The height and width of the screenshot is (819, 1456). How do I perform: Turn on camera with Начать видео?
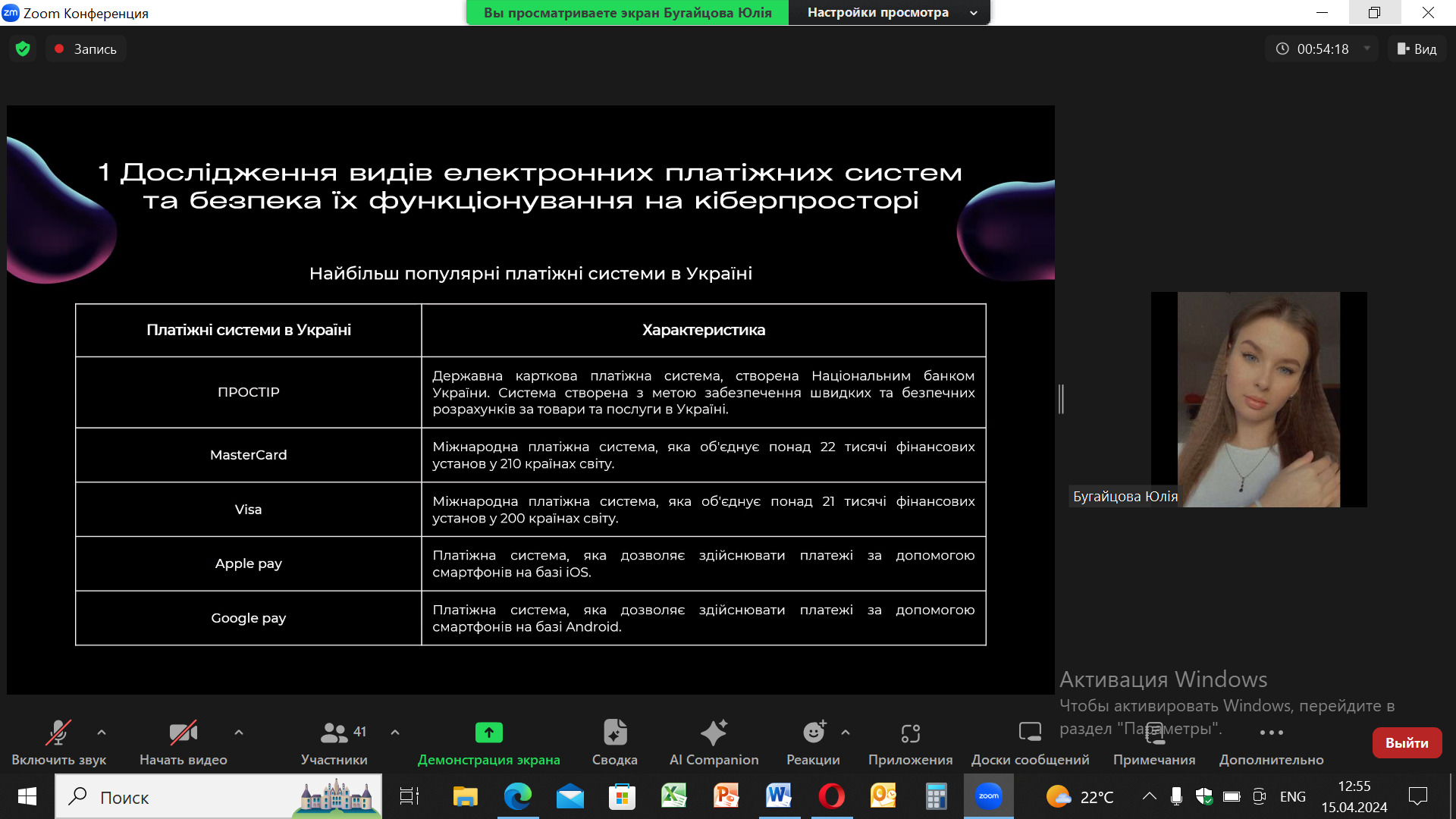point(183,733)
